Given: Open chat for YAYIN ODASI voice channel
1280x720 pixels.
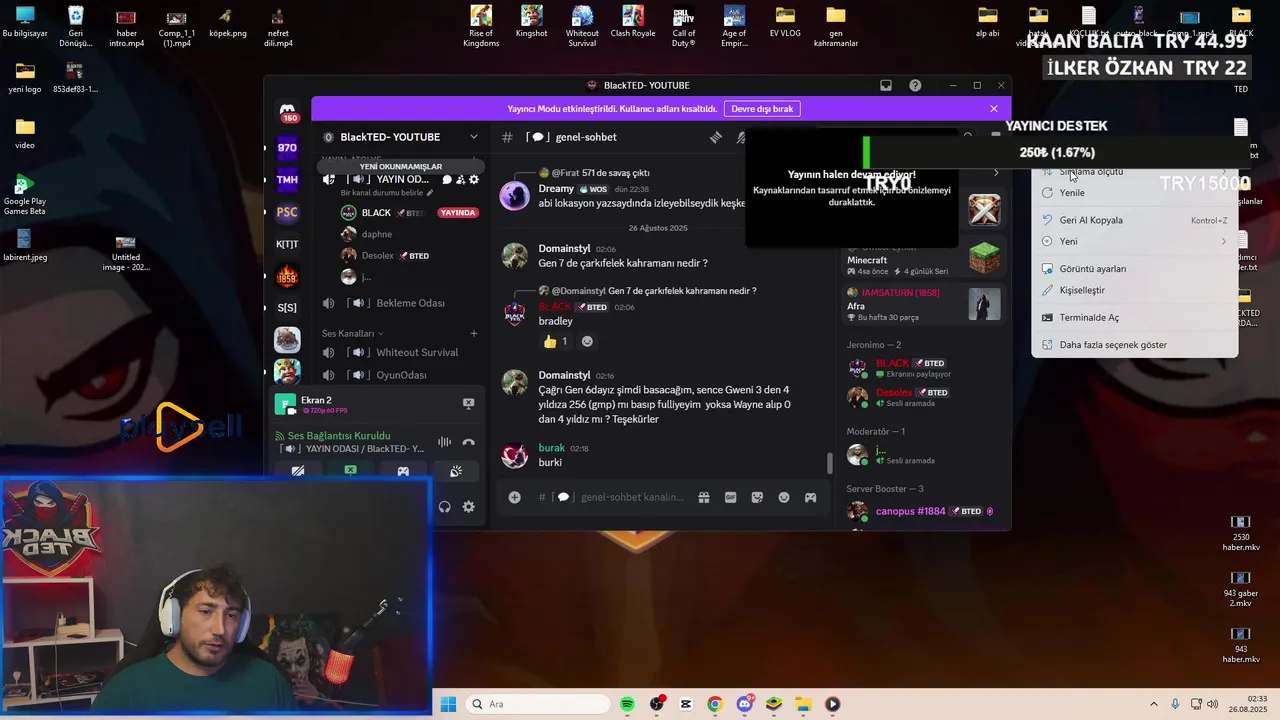Looking at the screenshot, I should pos(447,180).
